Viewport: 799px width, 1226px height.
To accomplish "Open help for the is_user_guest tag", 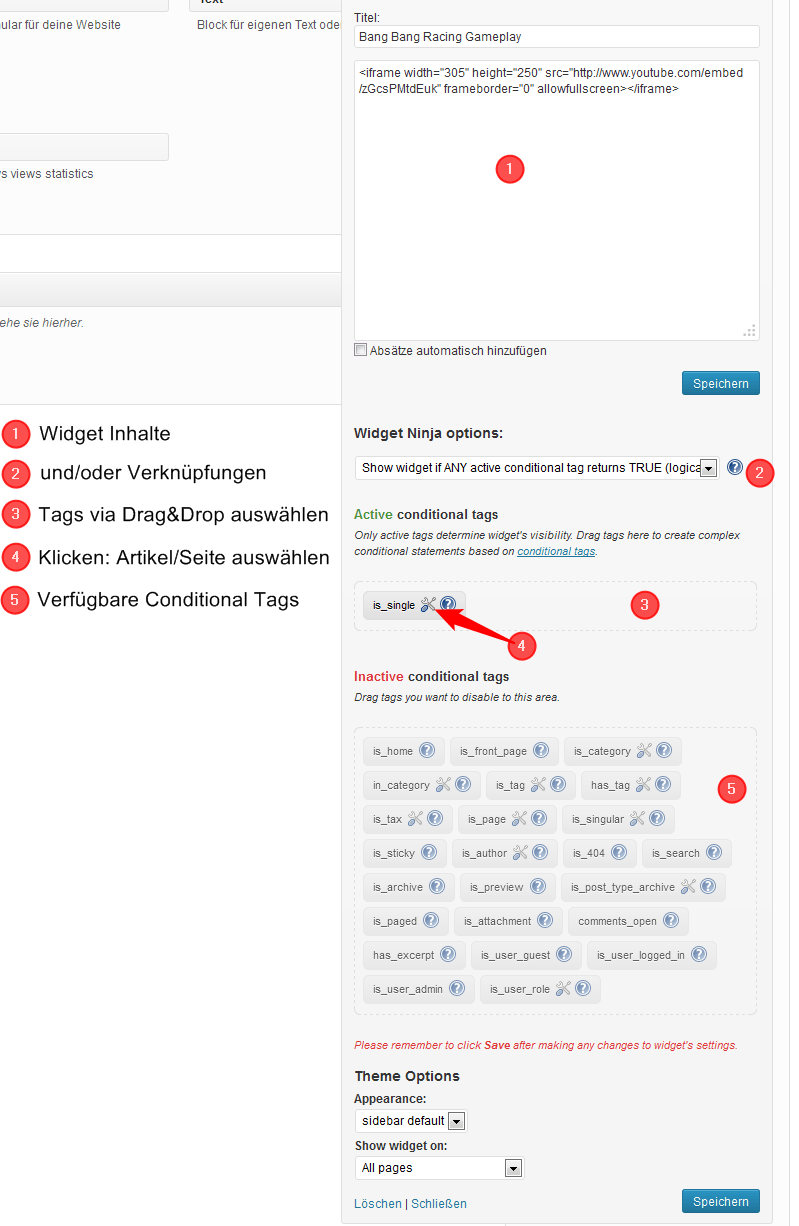I will tap(564, 955).
